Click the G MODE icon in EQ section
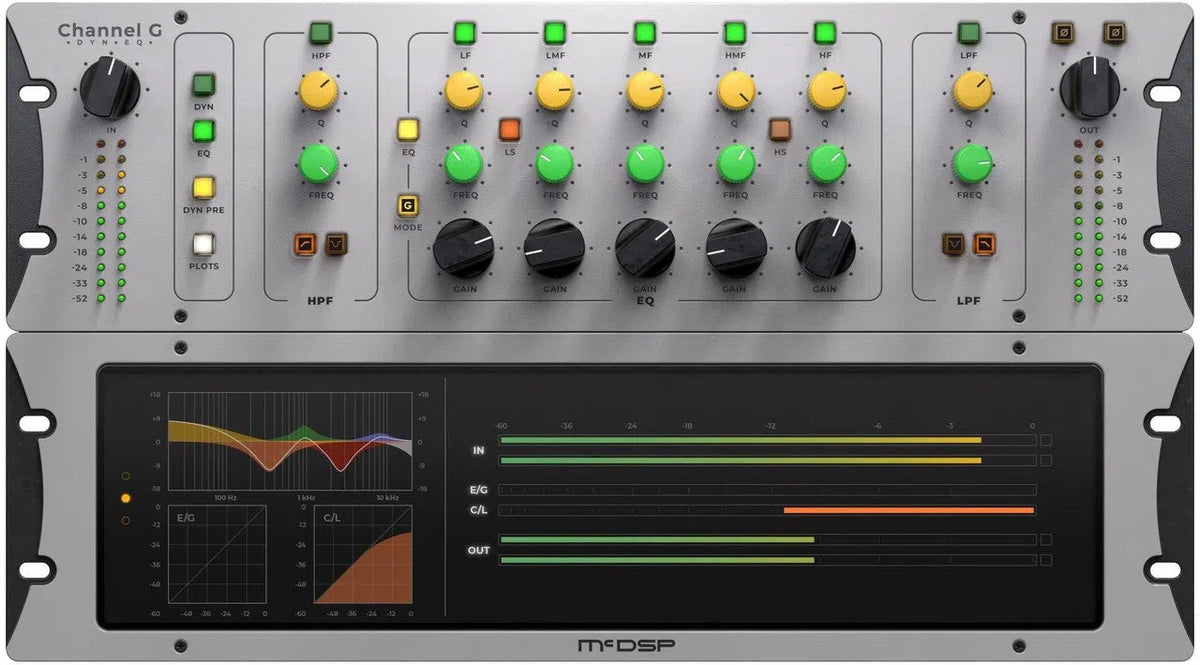Viewport: 1200px width, 665px height. click(x=407, y=207)
